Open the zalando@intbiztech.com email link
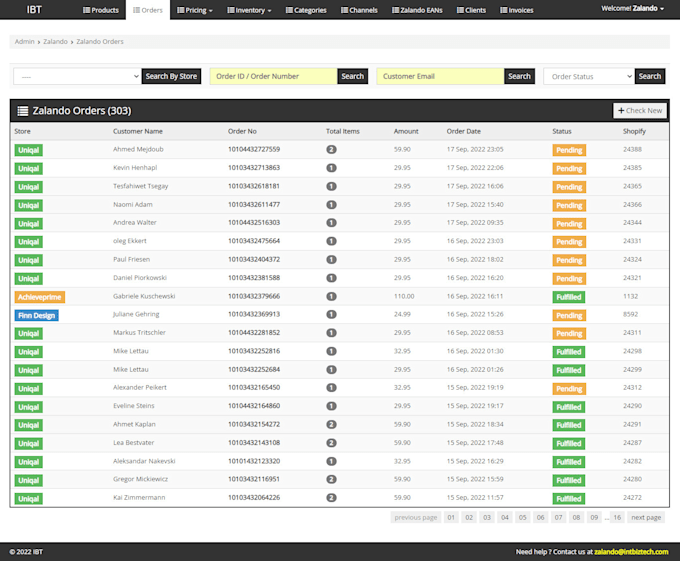680x561 pixels. [631, 551]
